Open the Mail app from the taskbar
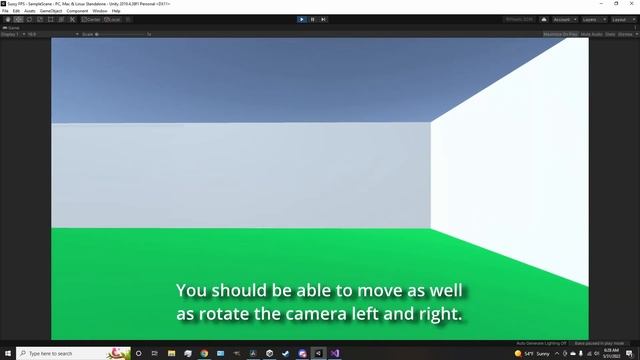Image resolution: width=640 pixels, height=360 pixels. coord(220,353)
